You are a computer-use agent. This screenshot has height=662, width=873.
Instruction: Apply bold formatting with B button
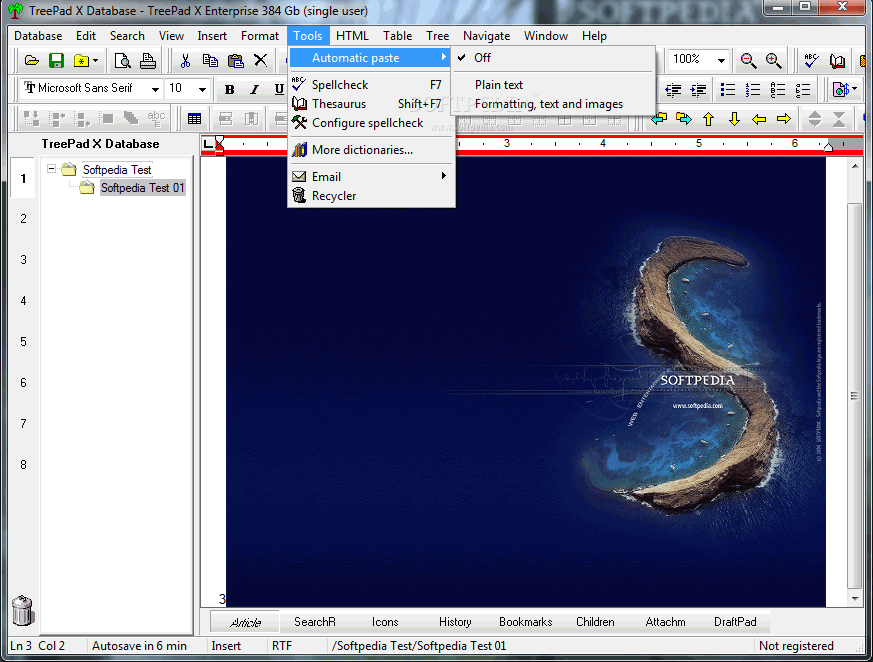coord(229,89)
